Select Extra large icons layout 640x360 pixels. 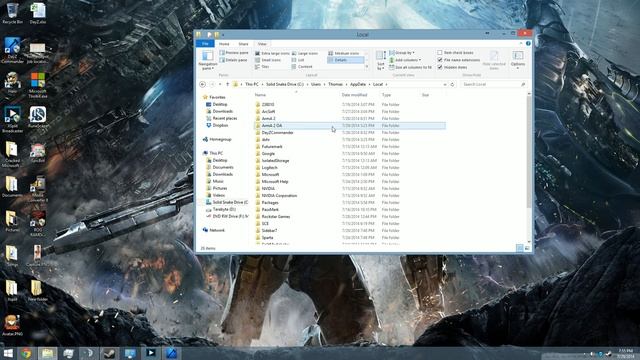[x=272, y=53]
